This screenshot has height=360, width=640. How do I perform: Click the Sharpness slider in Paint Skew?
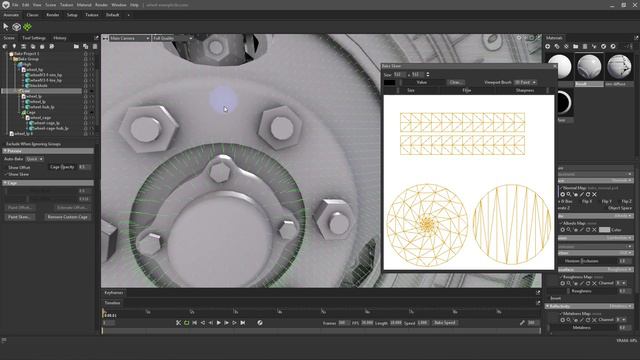coord(525,90)
